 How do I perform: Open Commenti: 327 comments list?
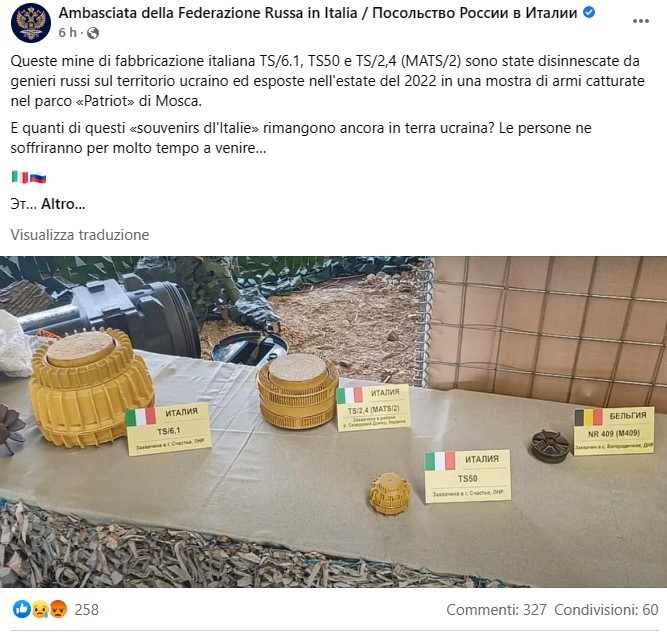point(496,610)
